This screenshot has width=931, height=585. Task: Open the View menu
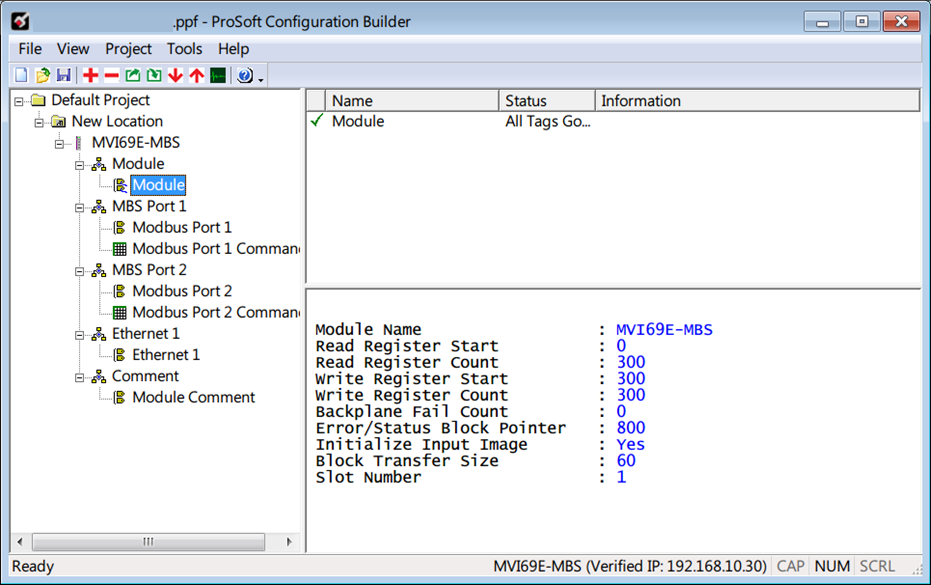(x=73, y=49)
